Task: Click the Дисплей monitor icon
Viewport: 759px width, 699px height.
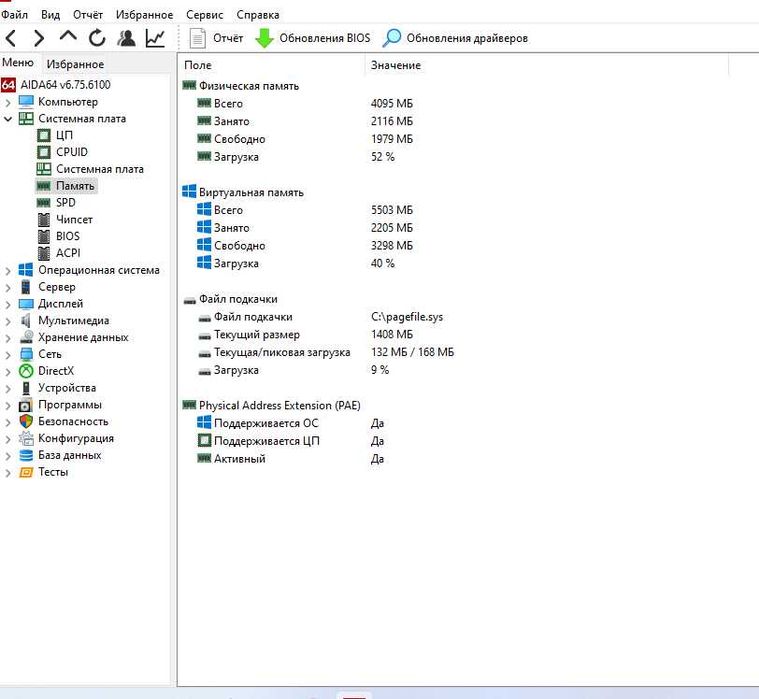Action: pos(26,304)
